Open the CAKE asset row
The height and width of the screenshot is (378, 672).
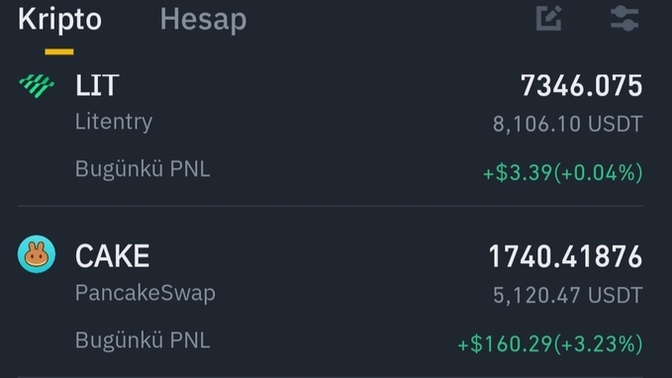(330, 298)
